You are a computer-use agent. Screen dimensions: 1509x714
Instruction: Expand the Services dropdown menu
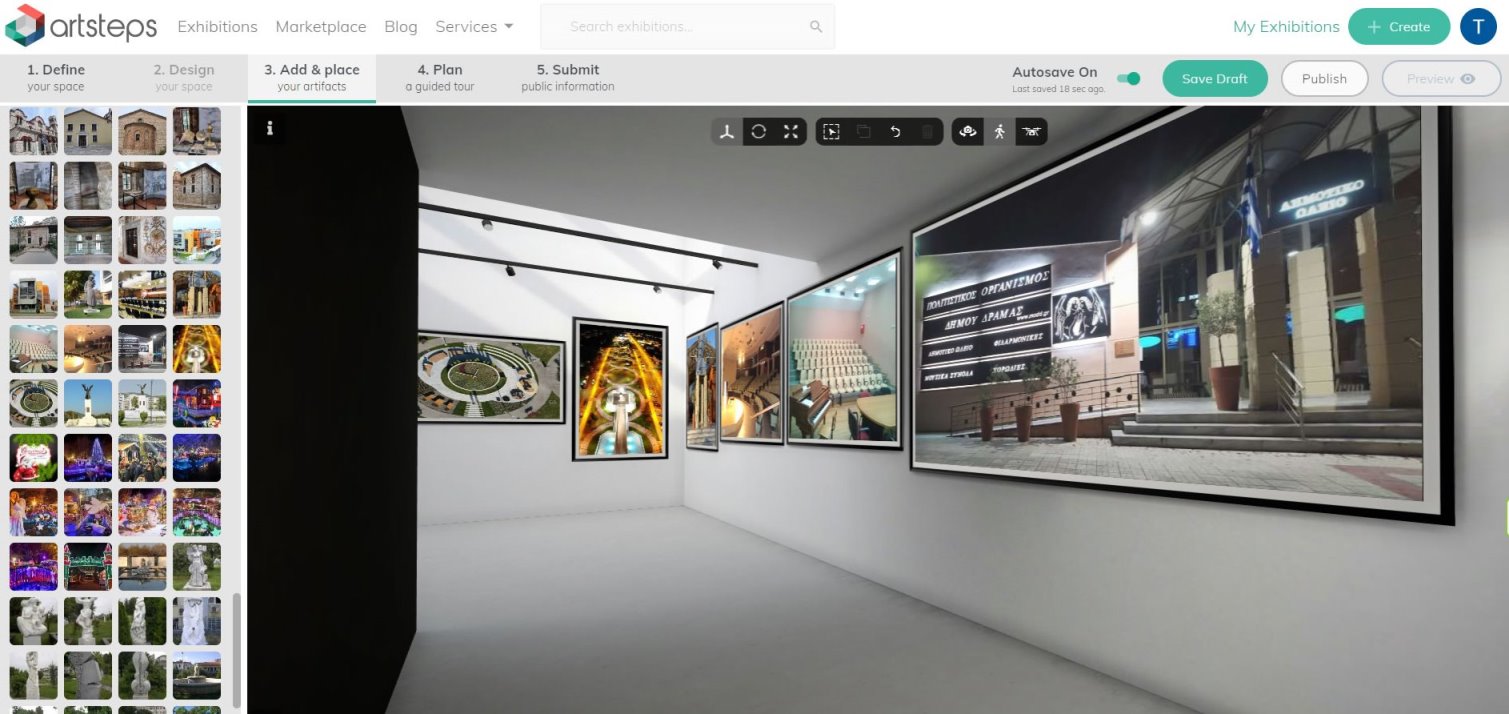474,27
